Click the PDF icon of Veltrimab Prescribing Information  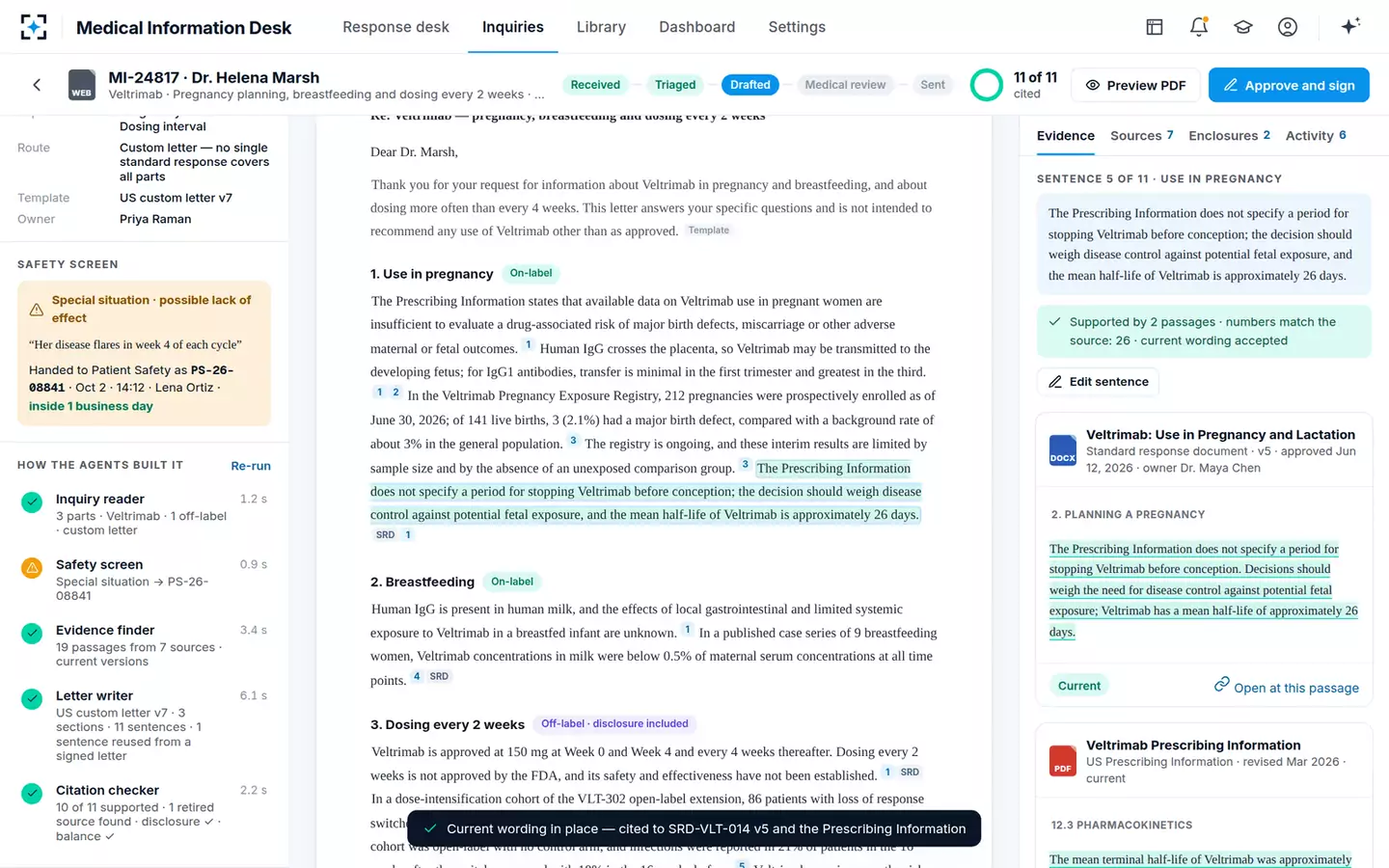coord(1063,761)
